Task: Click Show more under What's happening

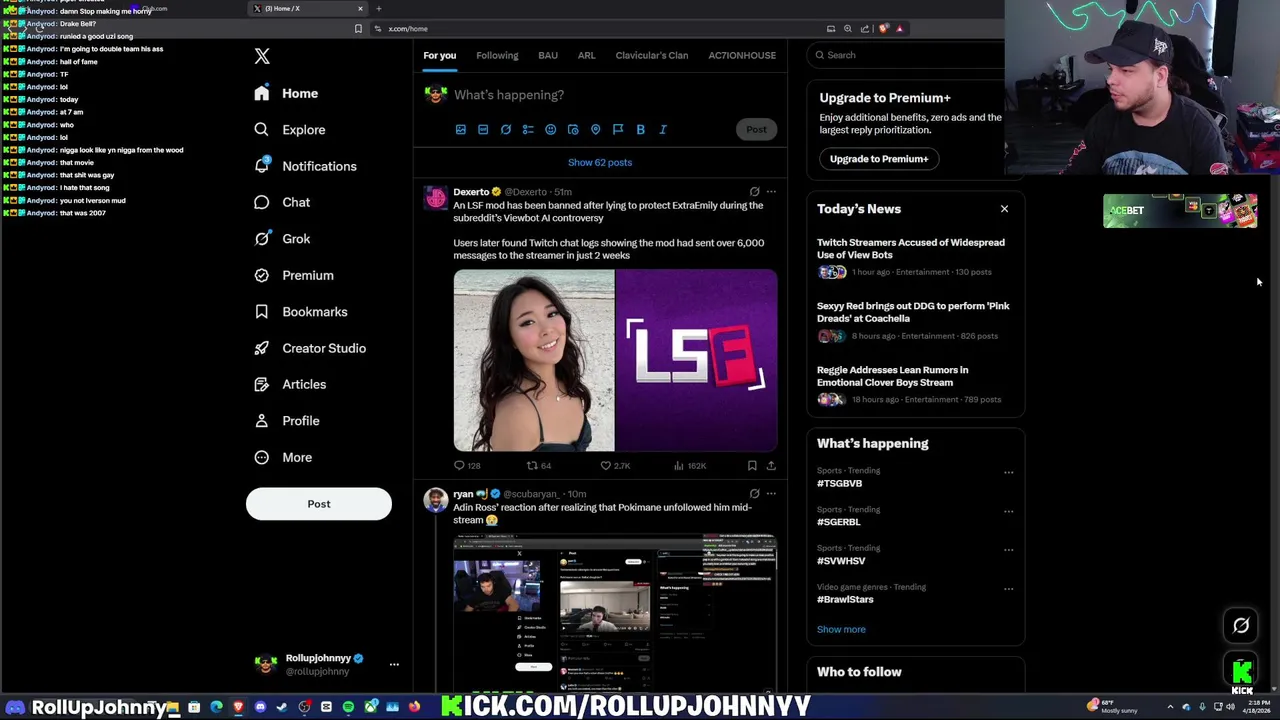Action: click(841, 630)
